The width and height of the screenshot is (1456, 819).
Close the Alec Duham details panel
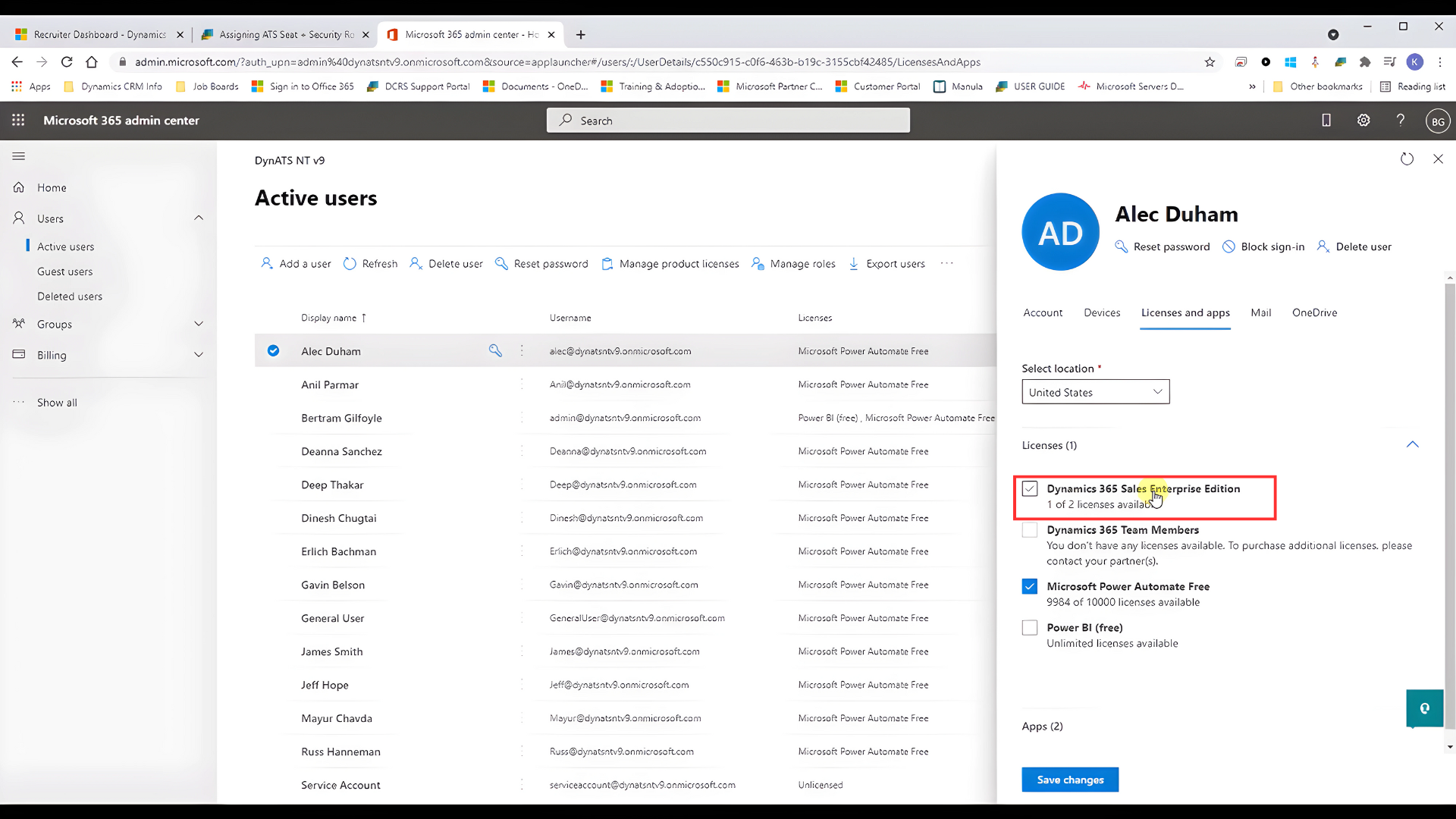(x=1438, y=158)
